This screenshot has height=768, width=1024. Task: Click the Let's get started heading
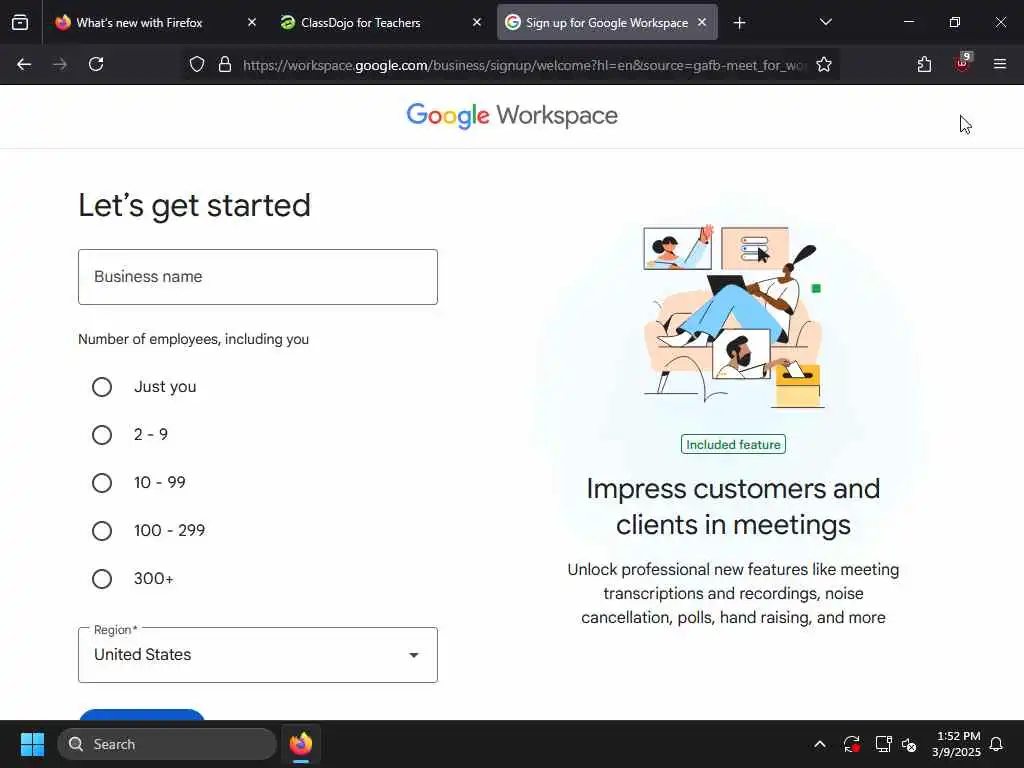(x=195, y=206)
